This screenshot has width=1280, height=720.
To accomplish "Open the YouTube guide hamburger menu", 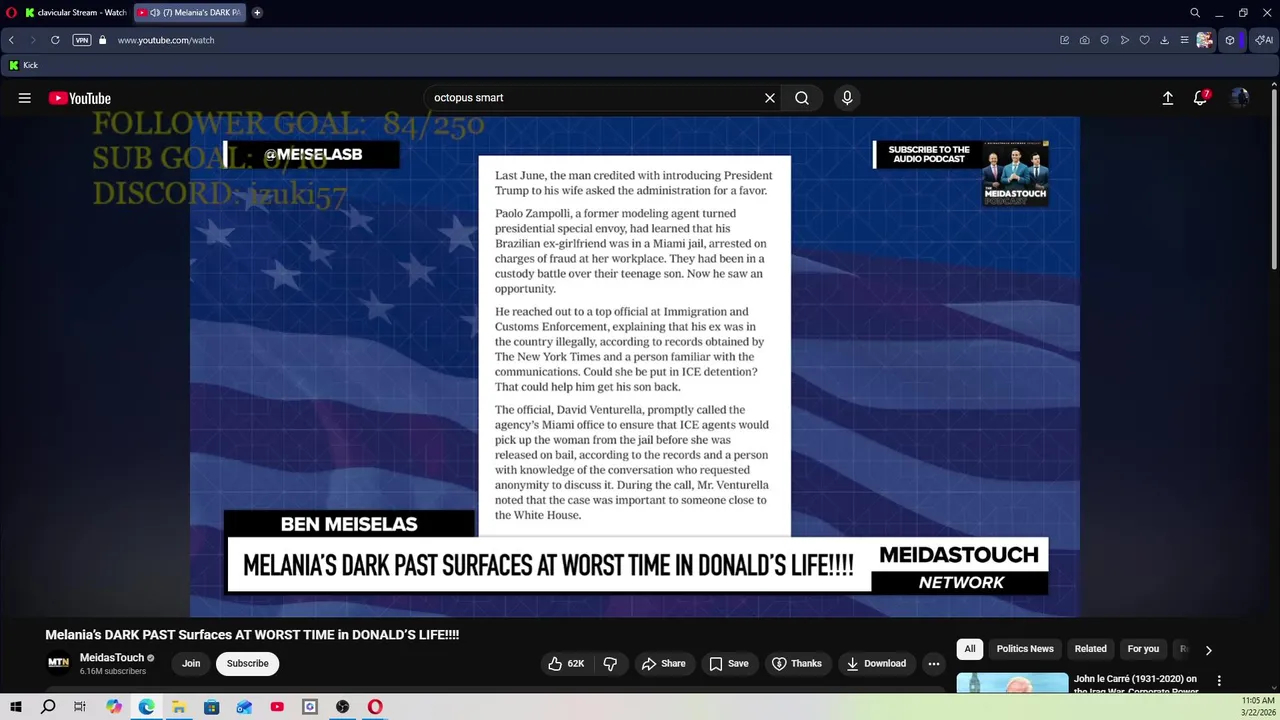I will click(x=25, y=98).
